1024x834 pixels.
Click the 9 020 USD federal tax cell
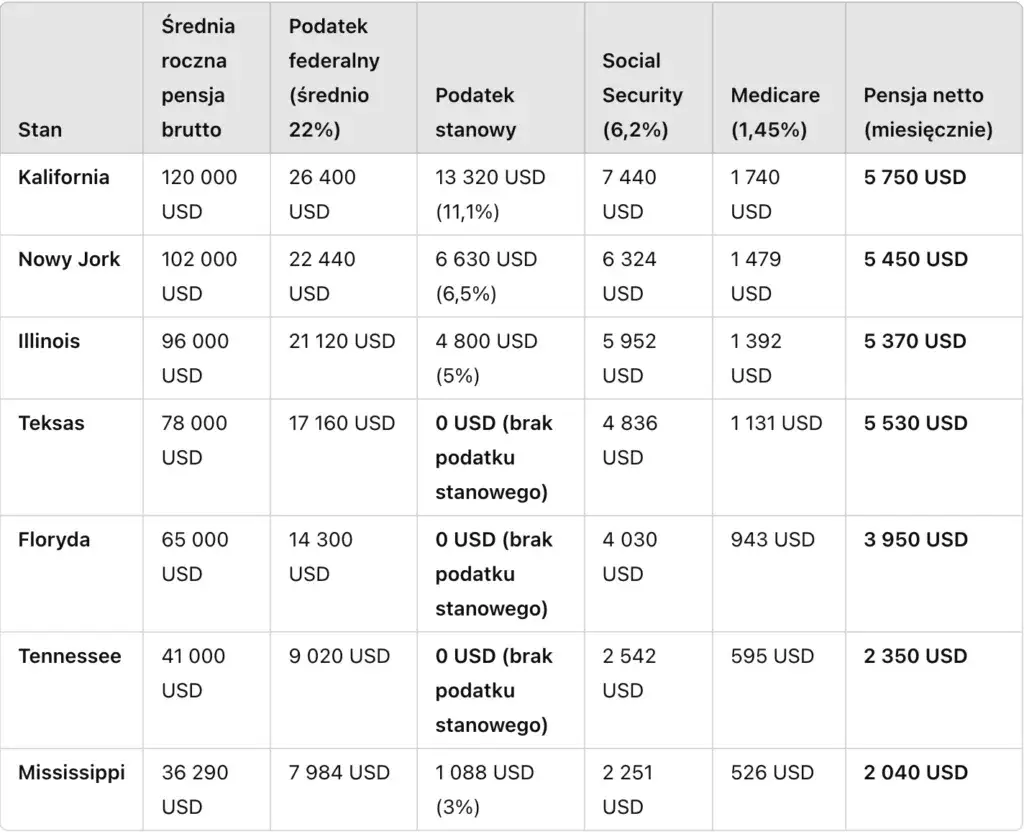[339, 656]
